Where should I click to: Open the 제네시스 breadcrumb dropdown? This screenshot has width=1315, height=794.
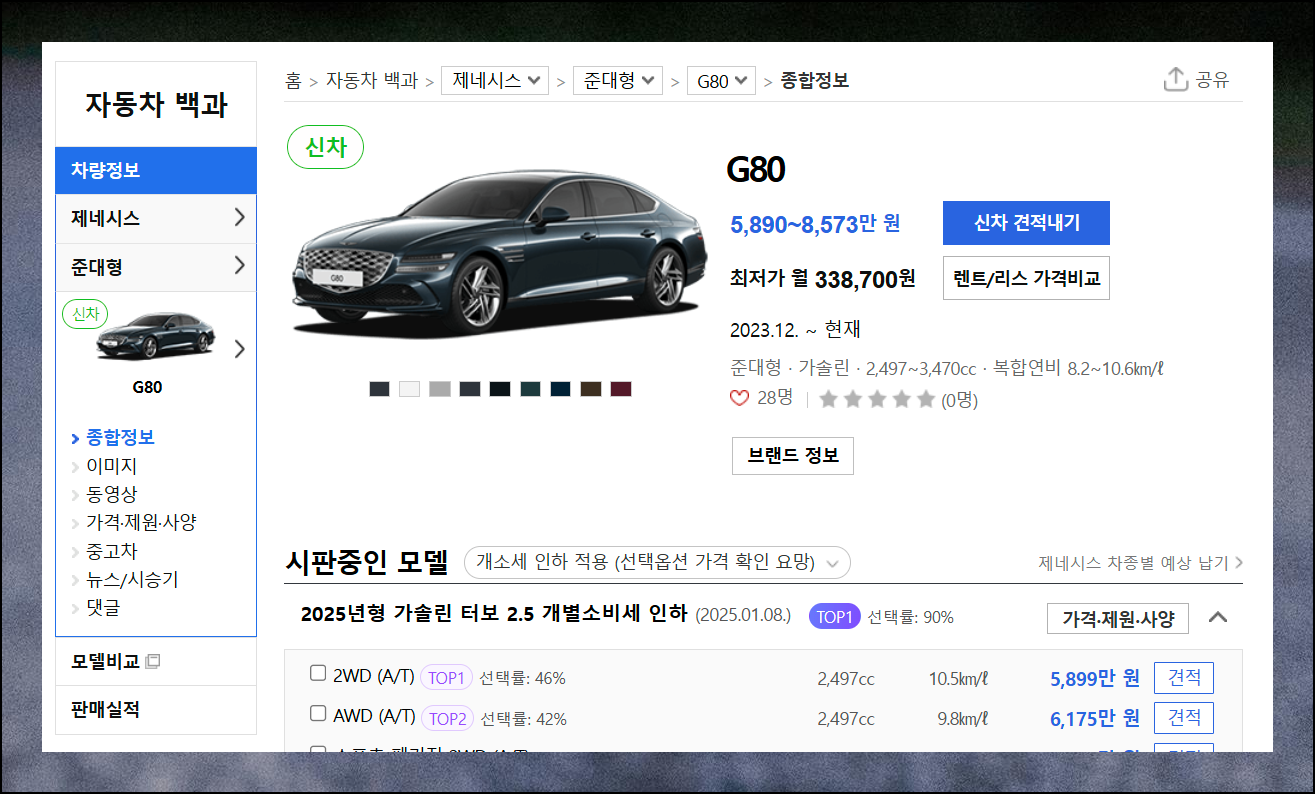click(495, 81)
